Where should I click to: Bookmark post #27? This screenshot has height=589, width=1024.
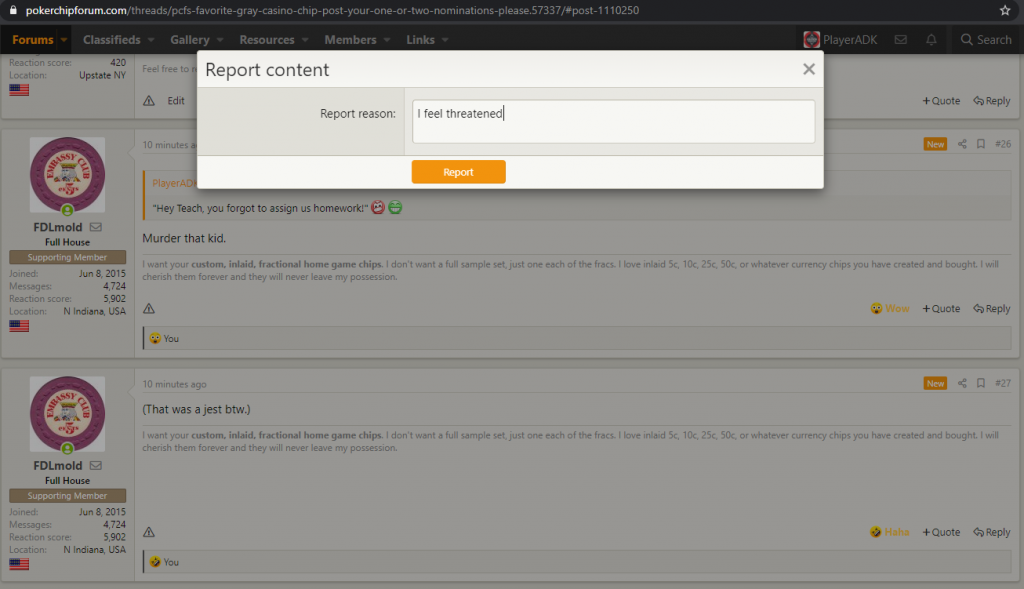pyautogui.click(x=980, y=383)
